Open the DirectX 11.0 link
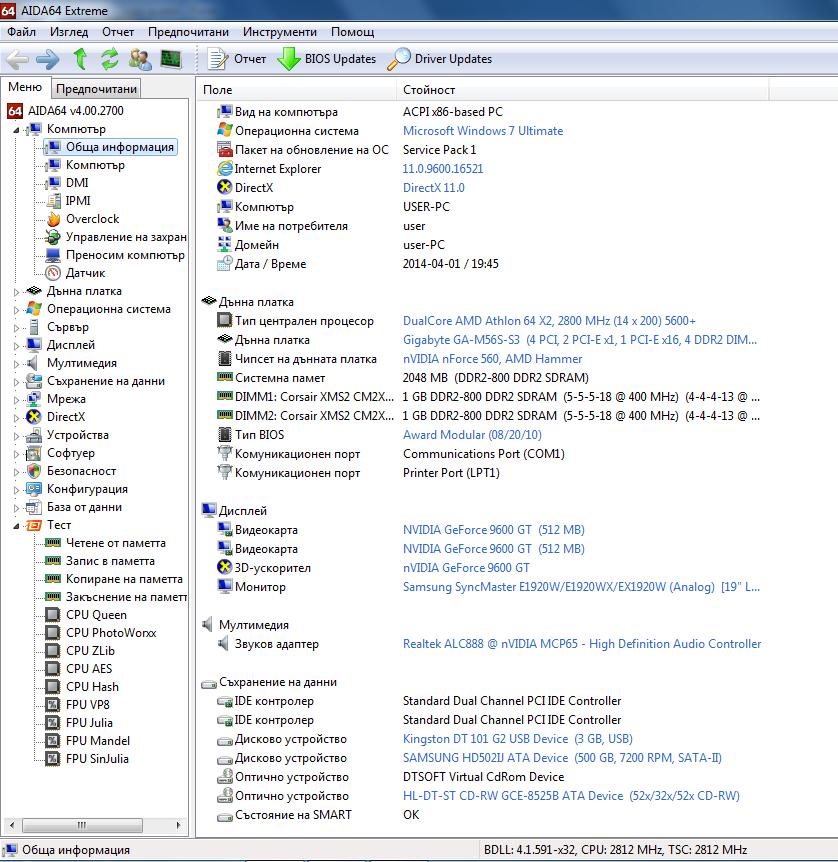The height and width of the screenshot is (862, 838). [x=433, y=188]
